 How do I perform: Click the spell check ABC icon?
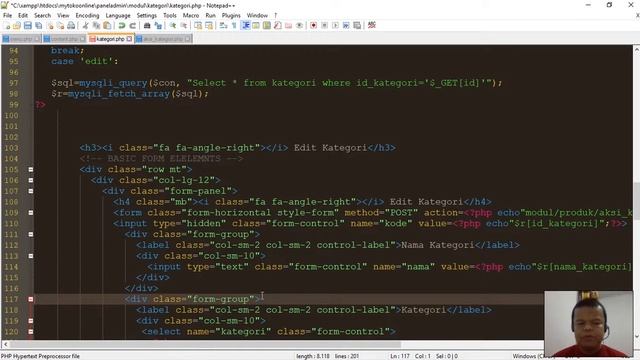coord(371,25)
